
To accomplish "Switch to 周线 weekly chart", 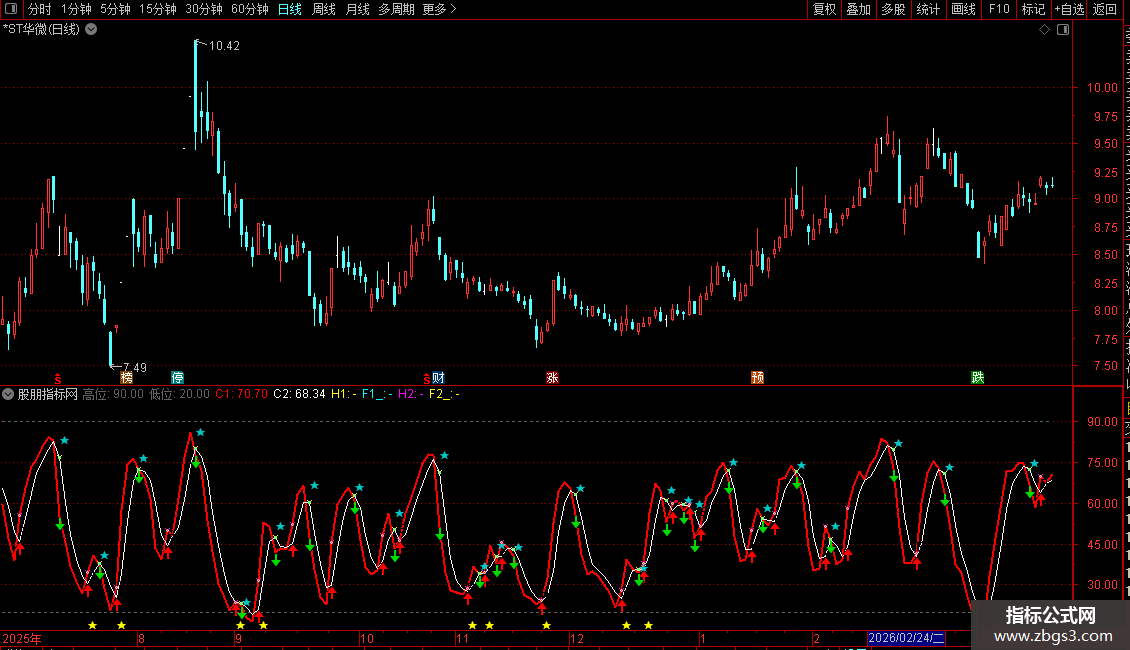I will 324,9.
